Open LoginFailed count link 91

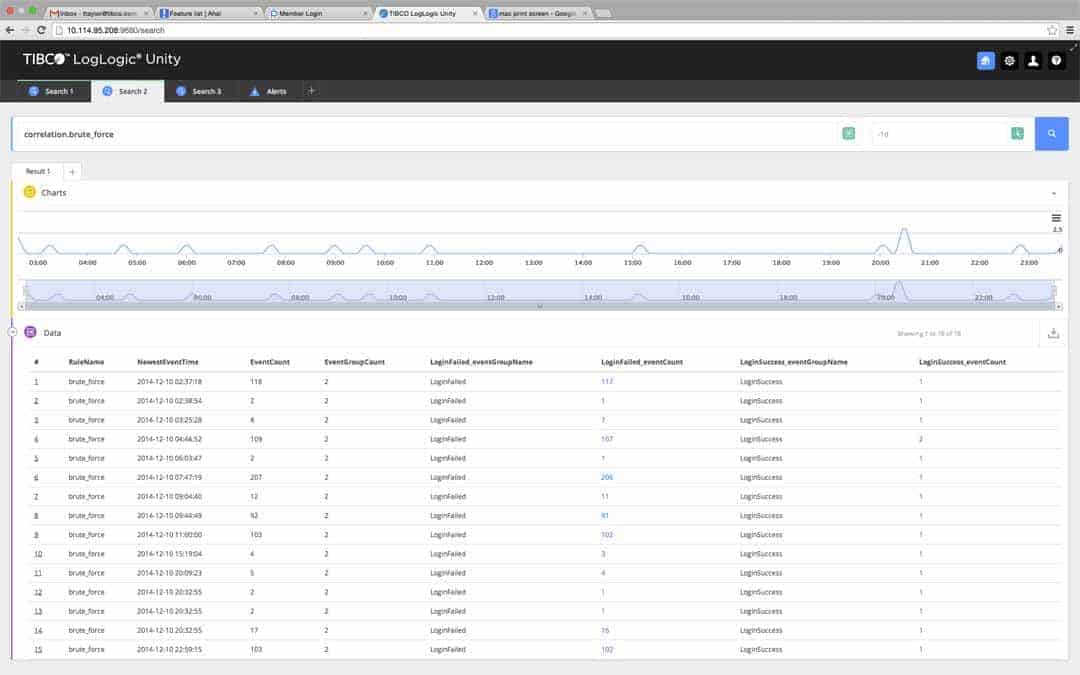tap(605, 515)
